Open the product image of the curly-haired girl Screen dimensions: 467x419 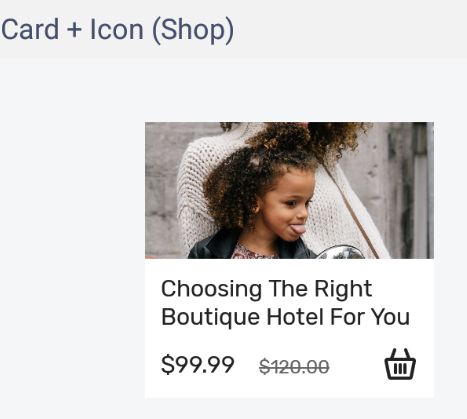pyautogui.click(x=289, y=190)
